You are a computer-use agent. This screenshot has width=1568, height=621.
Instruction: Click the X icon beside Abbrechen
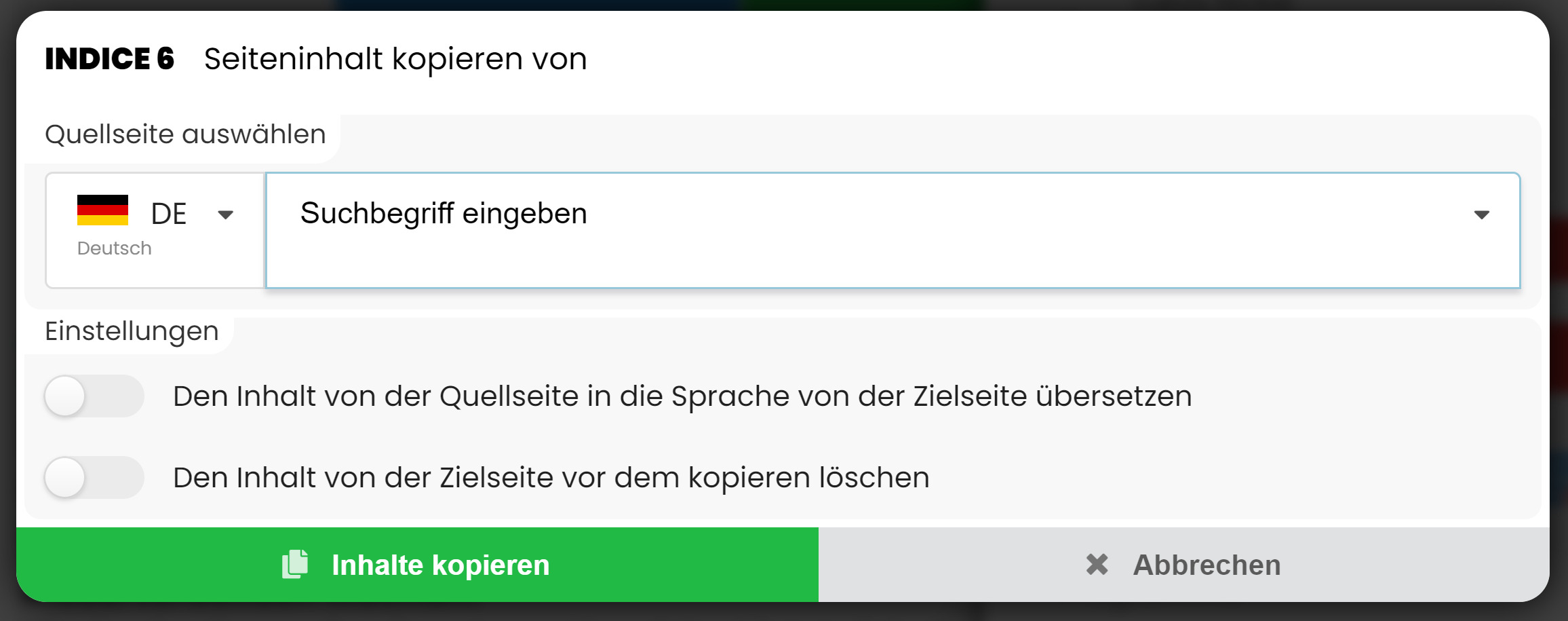pyautogui.click(x=1097, y=564)
